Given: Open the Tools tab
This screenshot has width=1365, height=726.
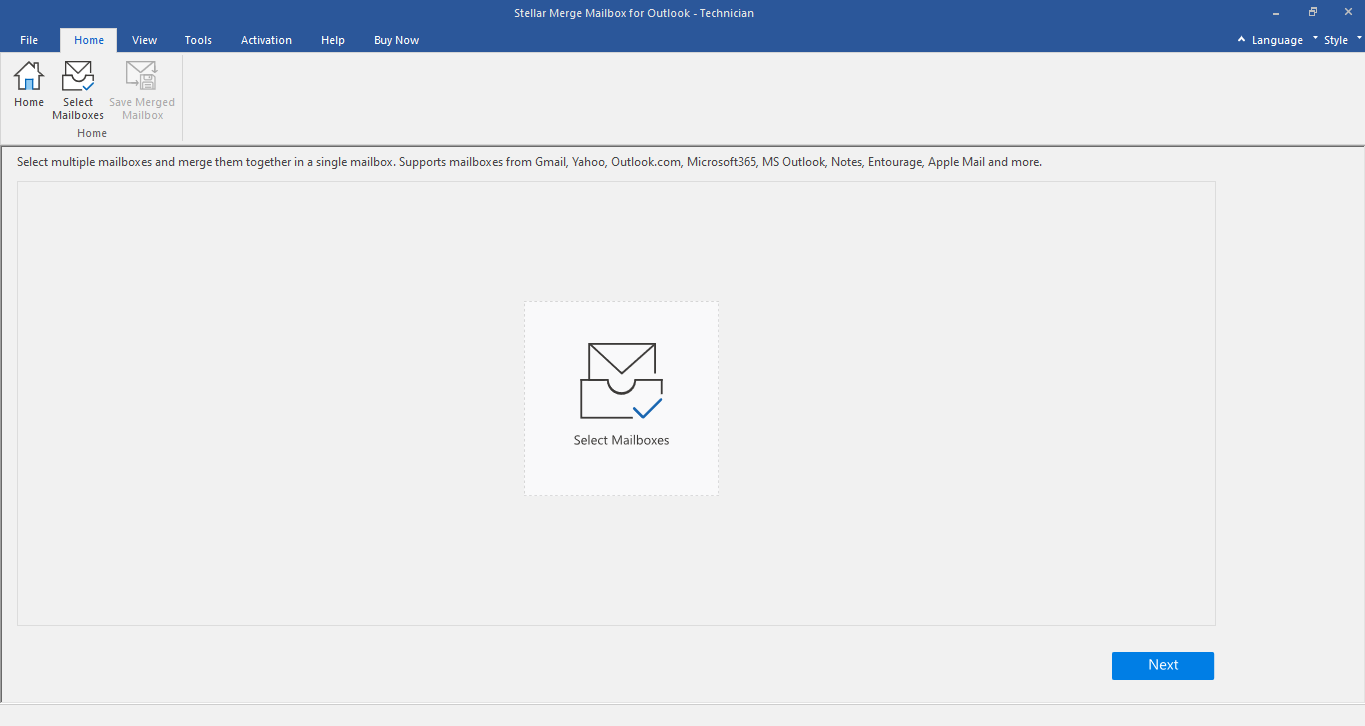Looking at the screenshot, I should click(x=198, y=40).
